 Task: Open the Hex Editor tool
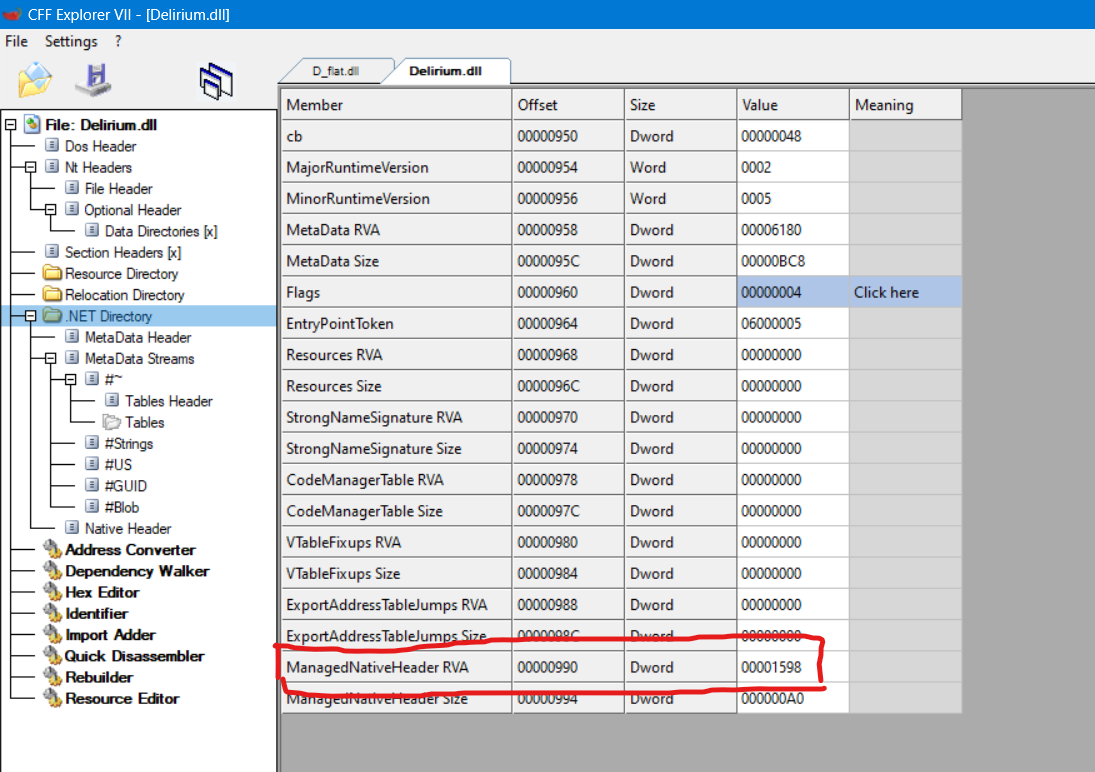tap(101, 592)
